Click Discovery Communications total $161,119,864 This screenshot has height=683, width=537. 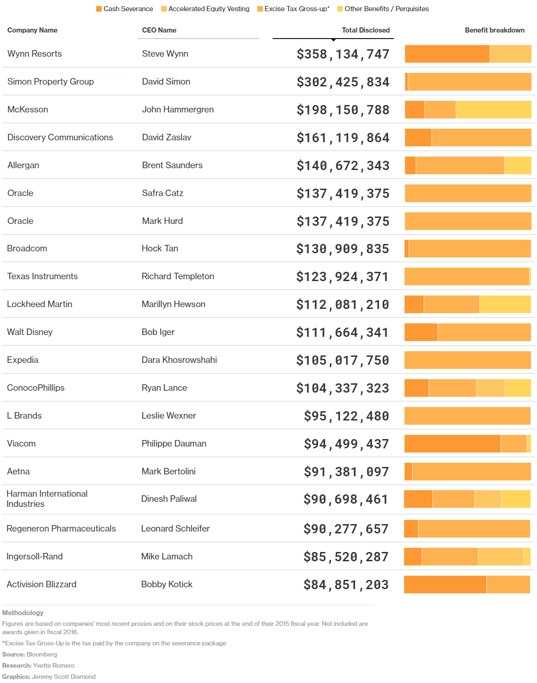click(343, 138)
